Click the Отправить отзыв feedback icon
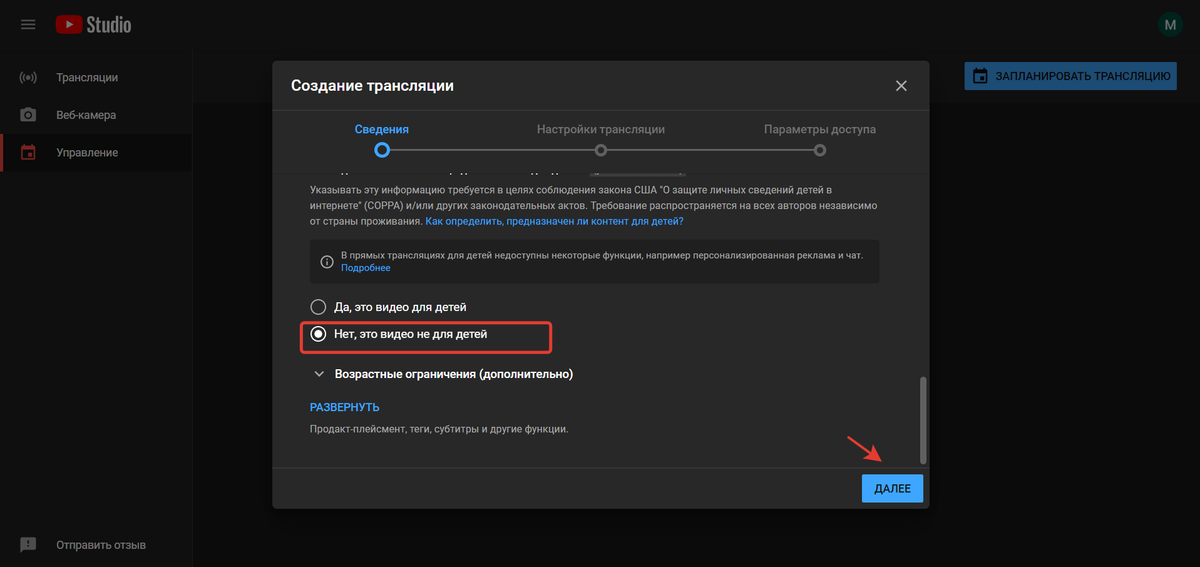The width and height of the screenshot is (1200, 567). pyautogui.click(x=28, y=545)
